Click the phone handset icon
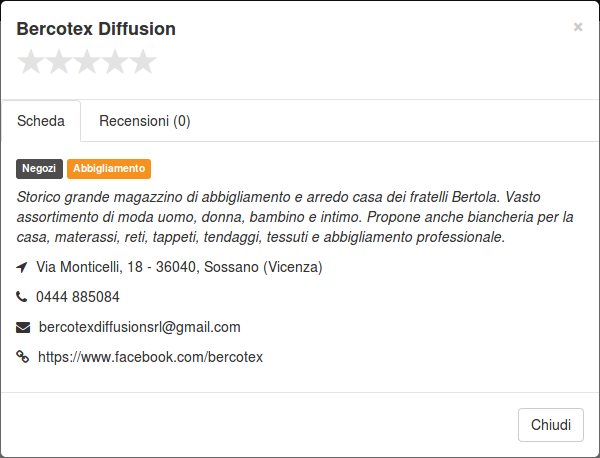This screenshot has height=458, width=600. [x=21, y=297]
